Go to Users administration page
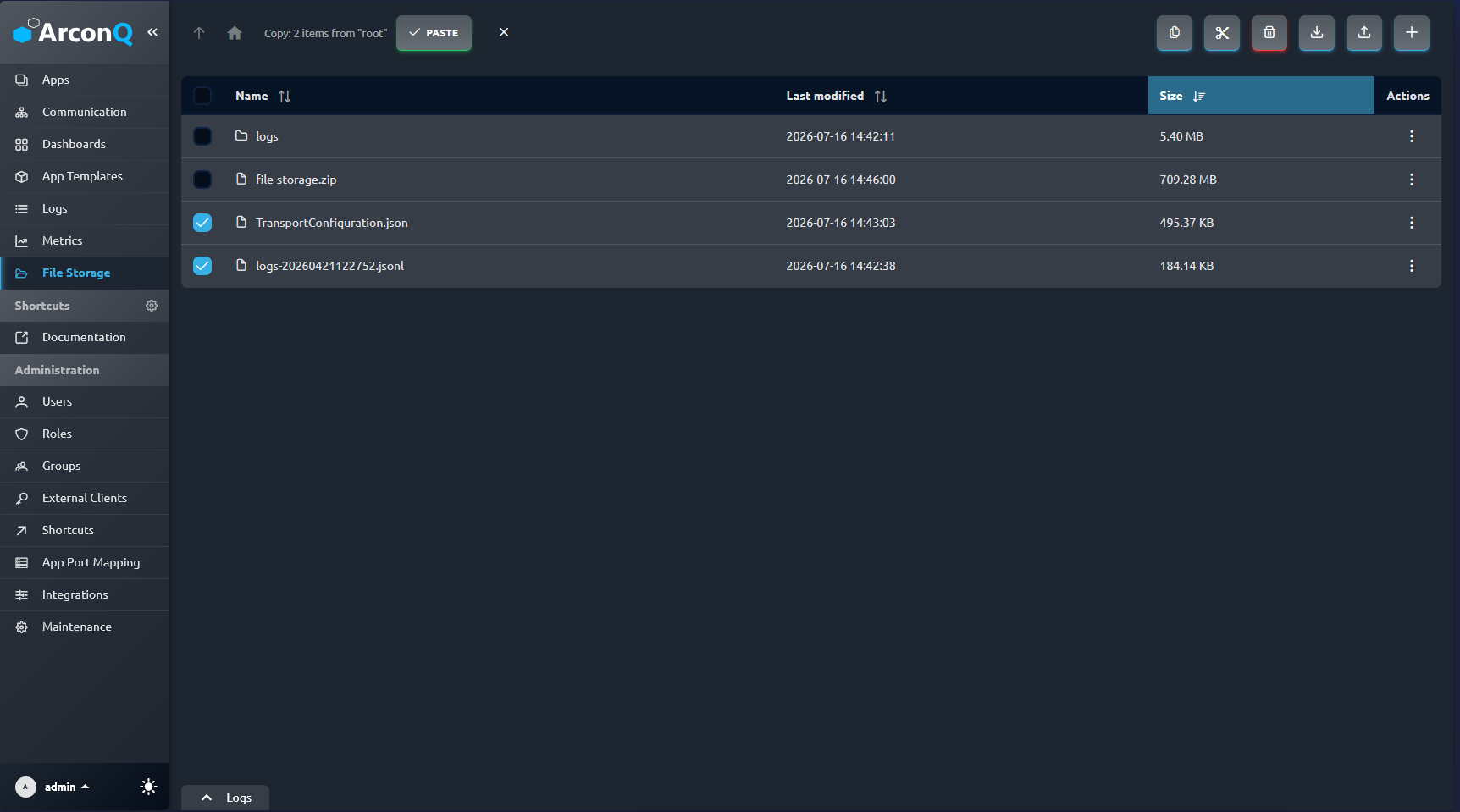1460x812 pixels. 85,401
